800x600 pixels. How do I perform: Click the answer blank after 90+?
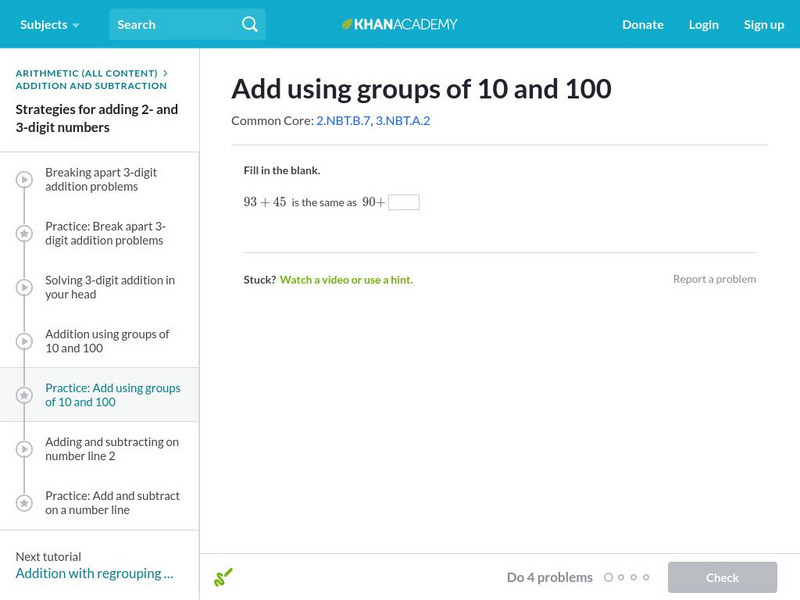404,202
